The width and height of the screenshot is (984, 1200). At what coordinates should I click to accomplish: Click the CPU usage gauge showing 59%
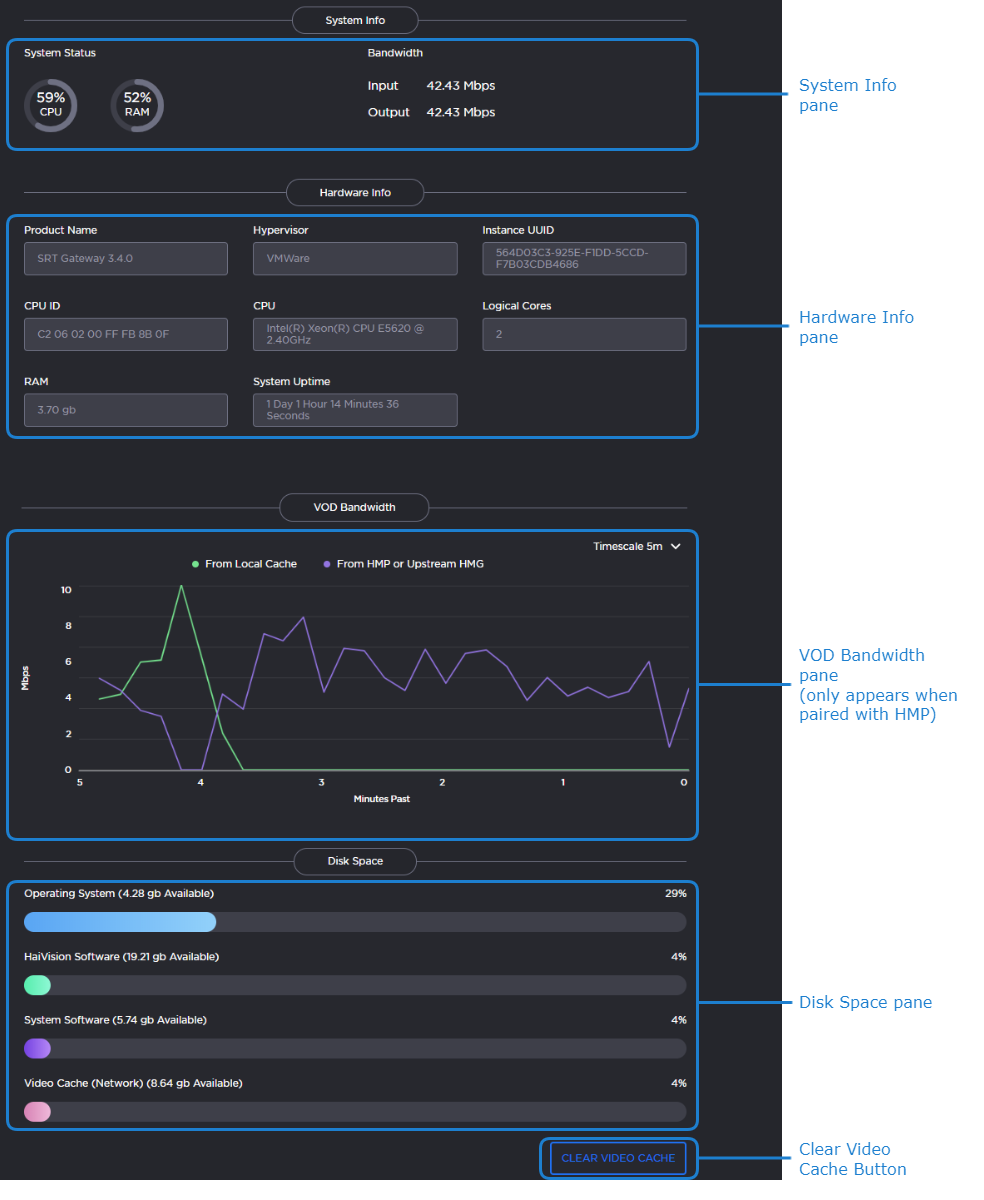coord(50,105)
